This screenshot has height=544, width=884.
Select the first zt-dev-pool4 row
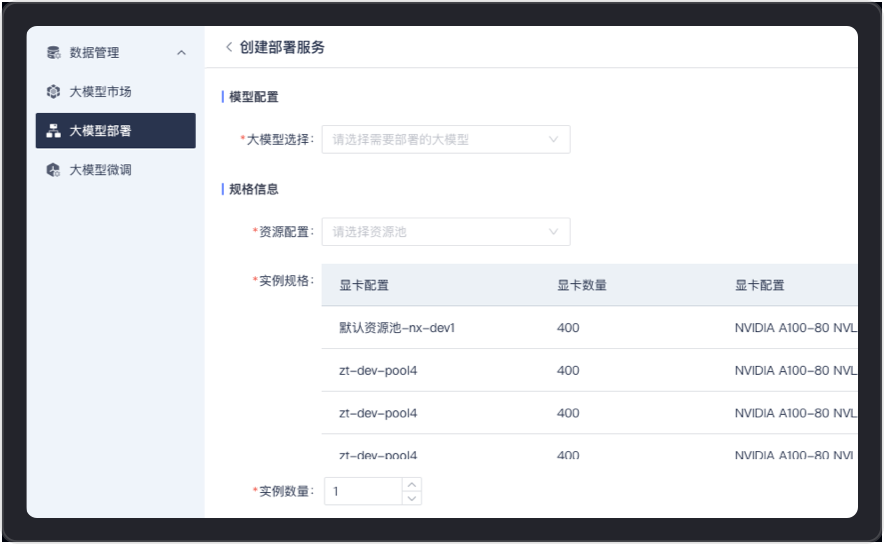pos(378,370)
